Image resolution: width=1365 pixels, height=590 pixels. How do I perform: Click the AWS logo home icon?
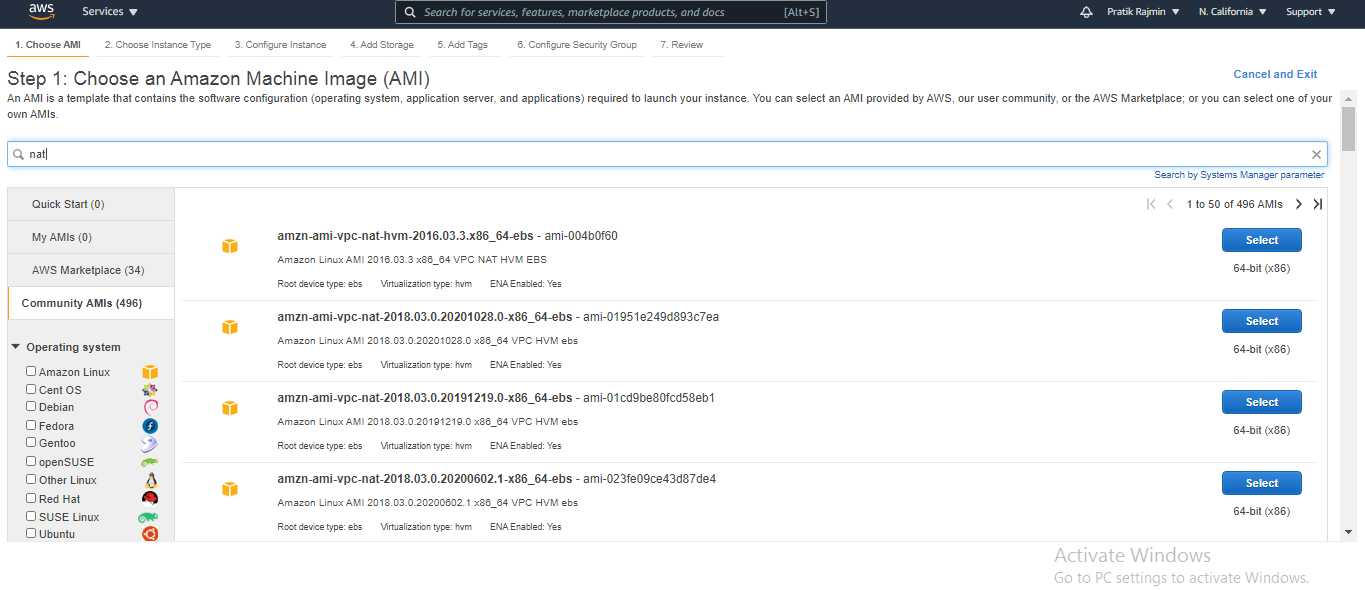41,12
